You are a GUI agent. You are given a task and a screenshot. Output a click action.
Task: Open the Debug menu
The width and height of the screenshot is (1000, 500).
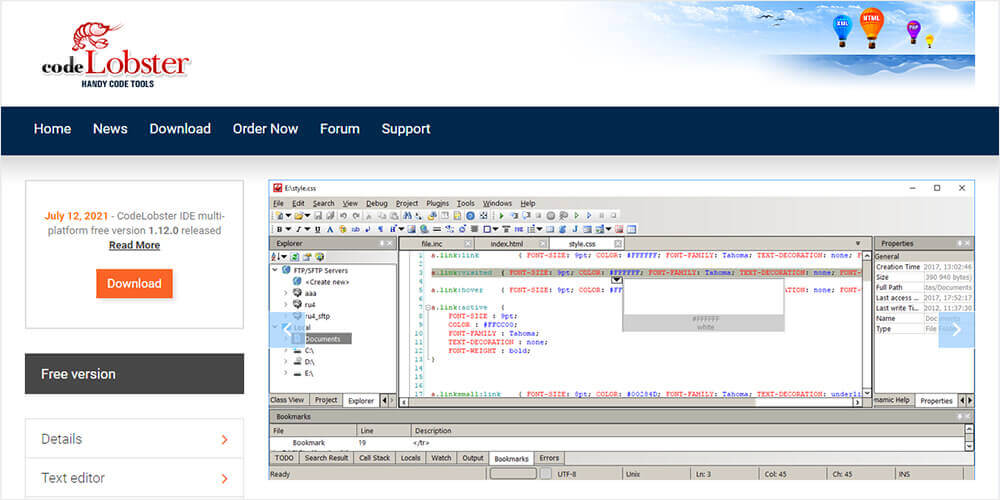(376, 203)
